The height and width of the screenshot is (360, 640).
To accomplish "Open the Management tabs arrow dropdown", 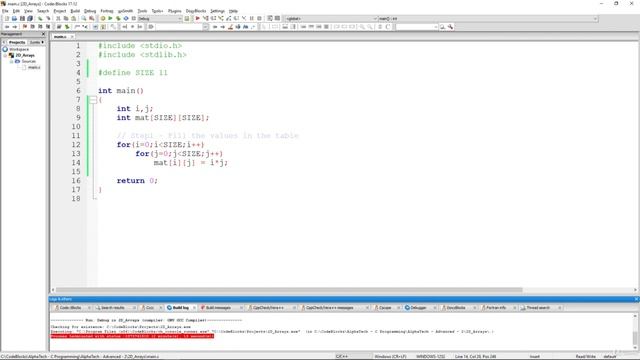I will click(42, 42).
